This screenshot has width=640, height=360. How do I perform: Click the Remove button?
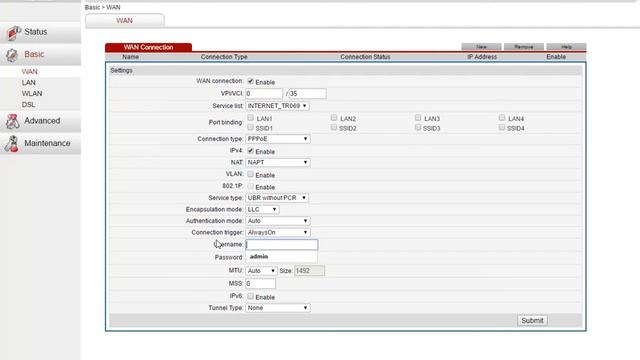tap(524, 47)
